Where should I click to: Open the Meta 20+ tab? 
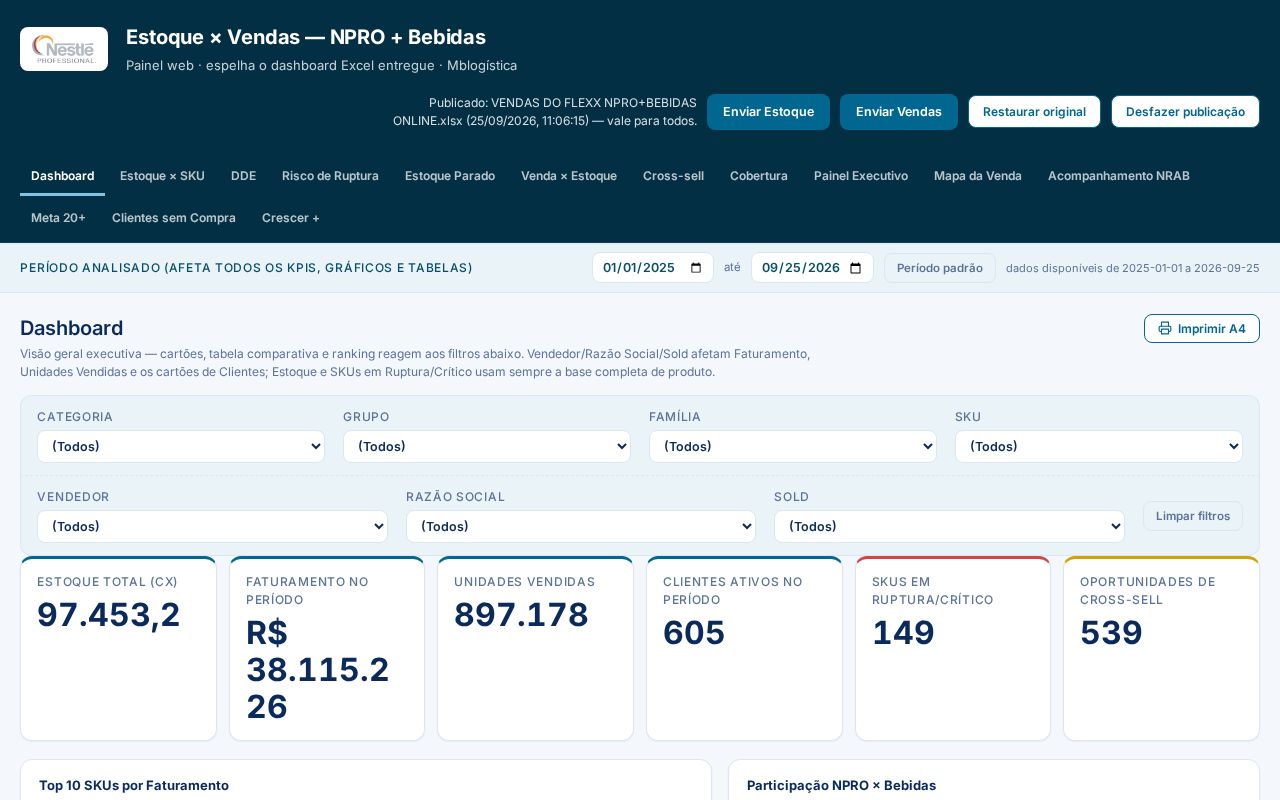coord(58,218)
